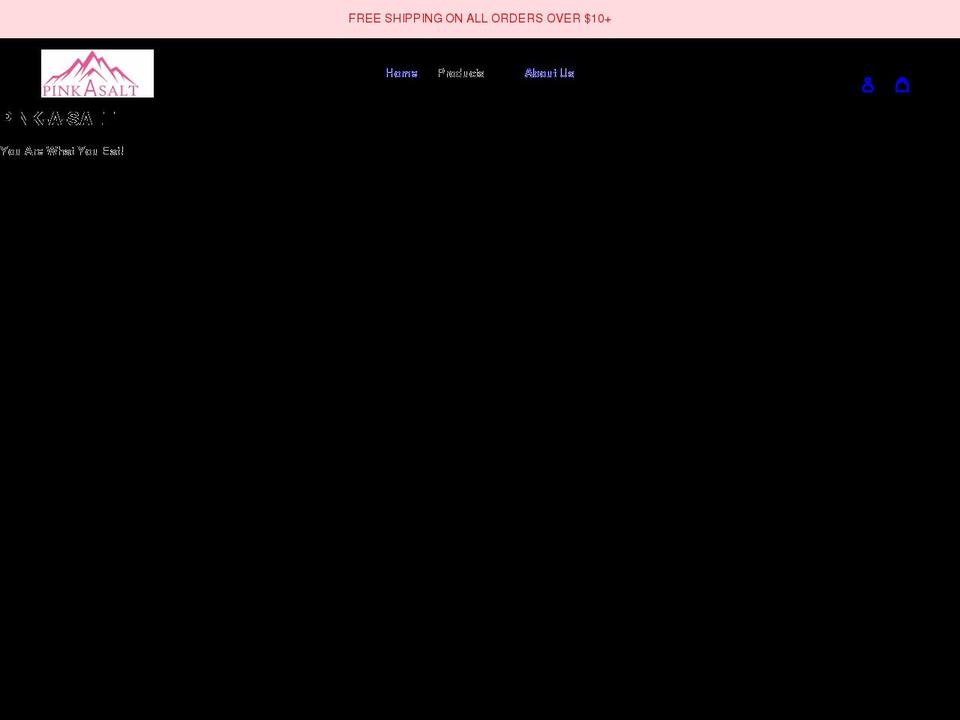Return home by clicking the logo image
The image size is (960, 720).
click(x=97, y=73)
